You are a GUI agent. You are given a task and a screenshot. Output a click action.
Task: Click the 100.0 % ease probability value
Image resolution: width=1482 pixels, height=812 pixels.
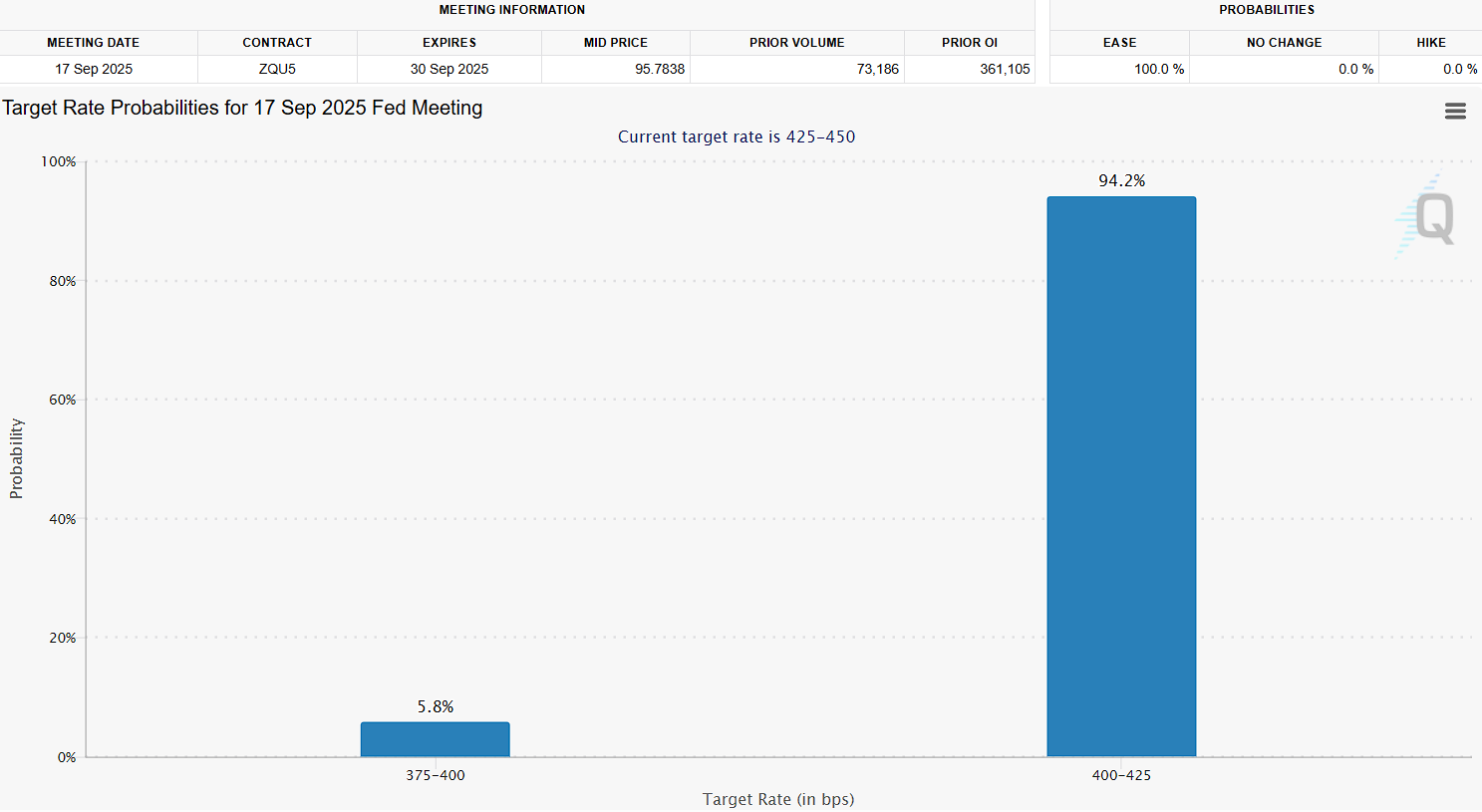pos(1159,69)
